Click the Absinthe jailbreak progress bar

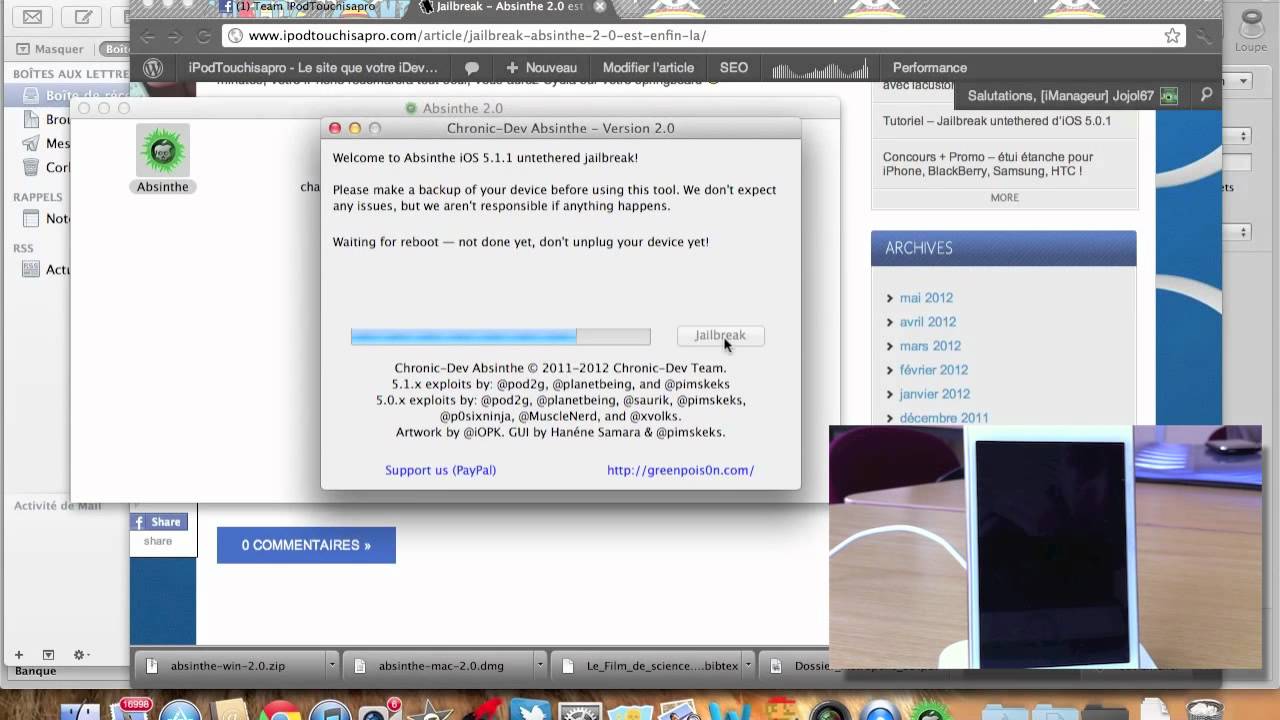[500, 337]
